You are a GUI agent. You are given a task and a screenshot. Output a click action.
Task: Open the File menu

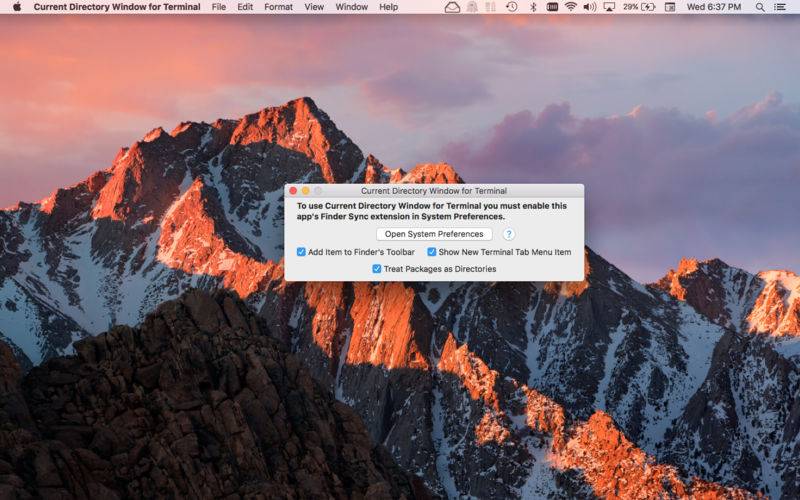pyautogui.click(x=219, y=7)
